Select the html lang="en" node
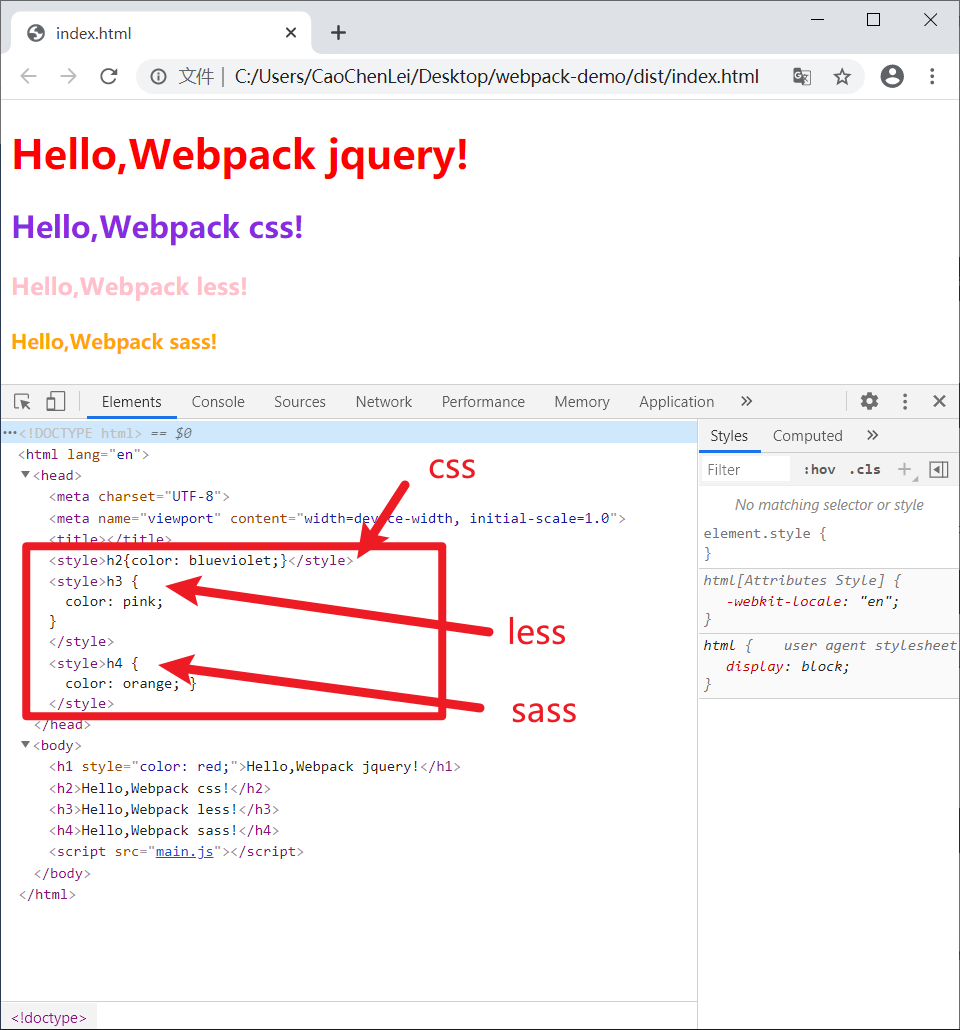960x1030 pixels. 83,455
